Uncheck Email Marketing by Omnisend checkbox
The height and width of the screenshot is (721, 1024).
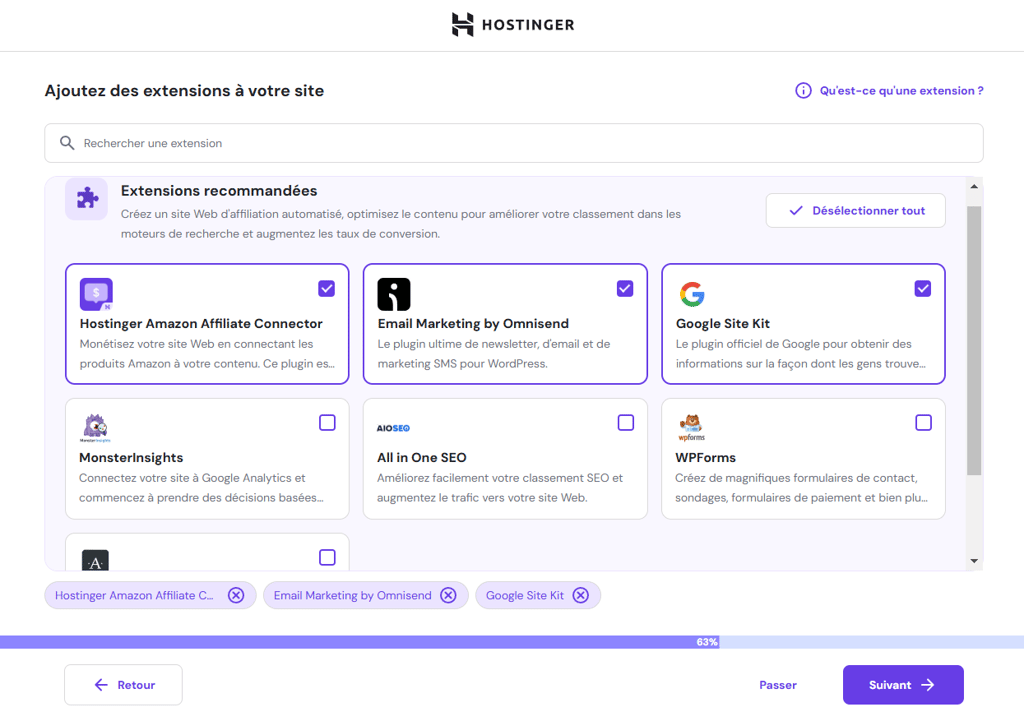625,289
